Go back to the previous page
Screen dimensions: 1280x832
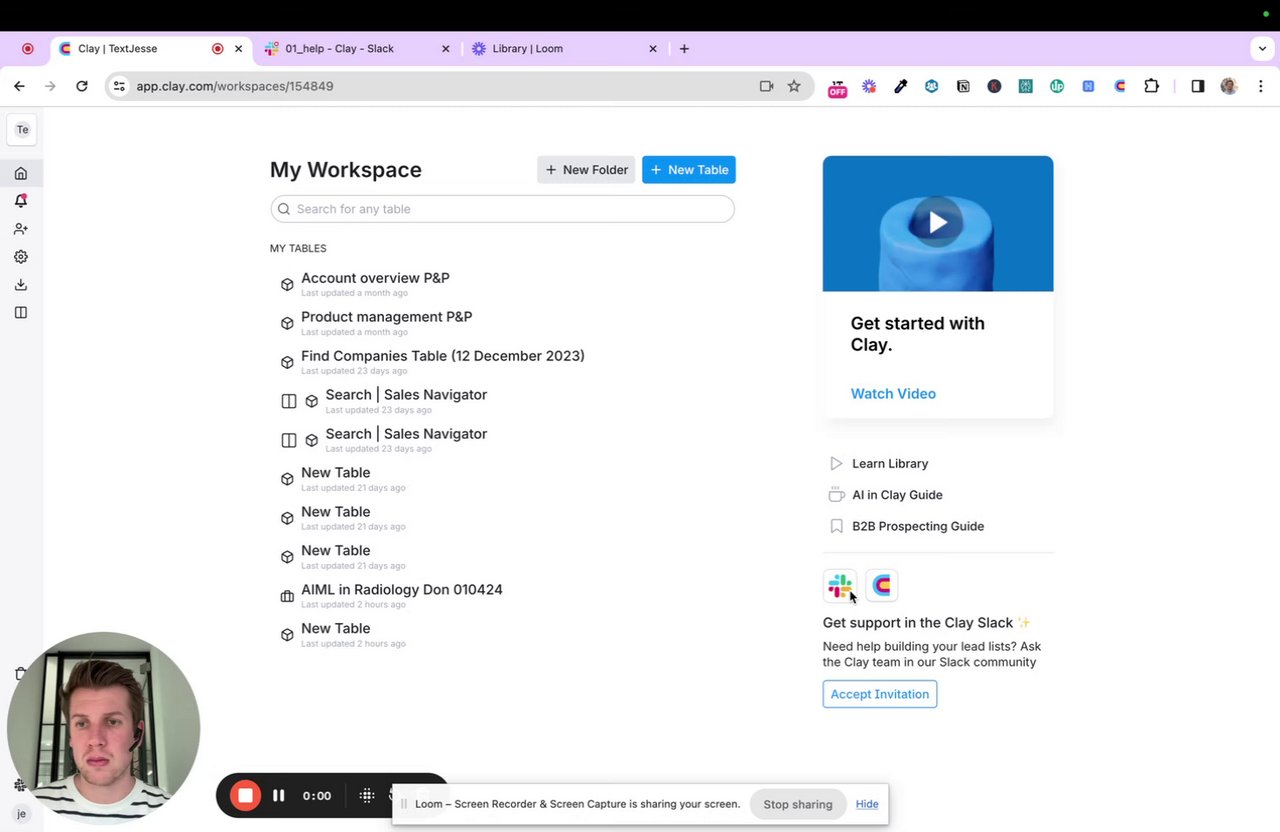(x=19, y=87)
